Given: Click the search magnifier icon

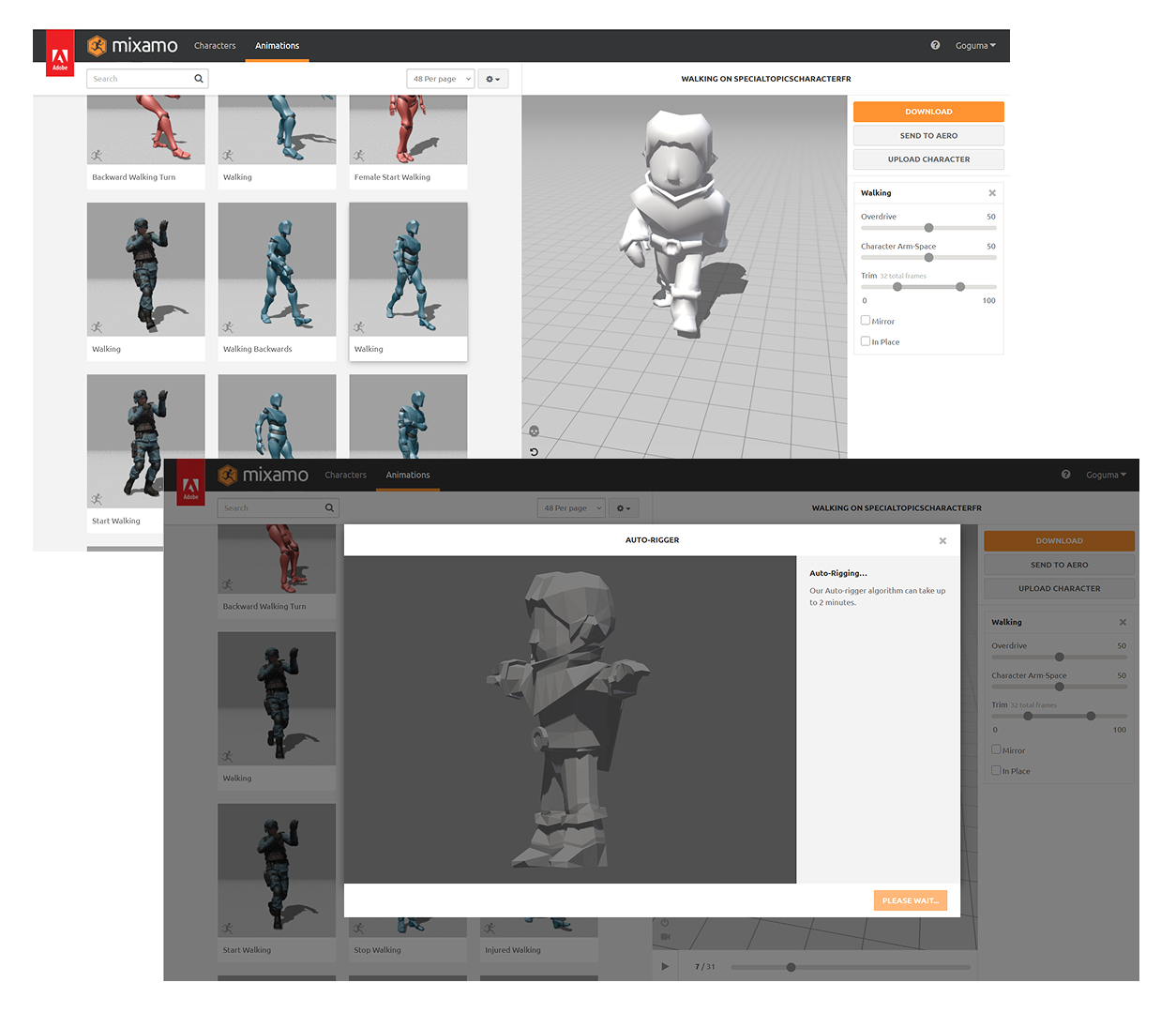Looking at the screenshot, I should (x=198, y=78).
